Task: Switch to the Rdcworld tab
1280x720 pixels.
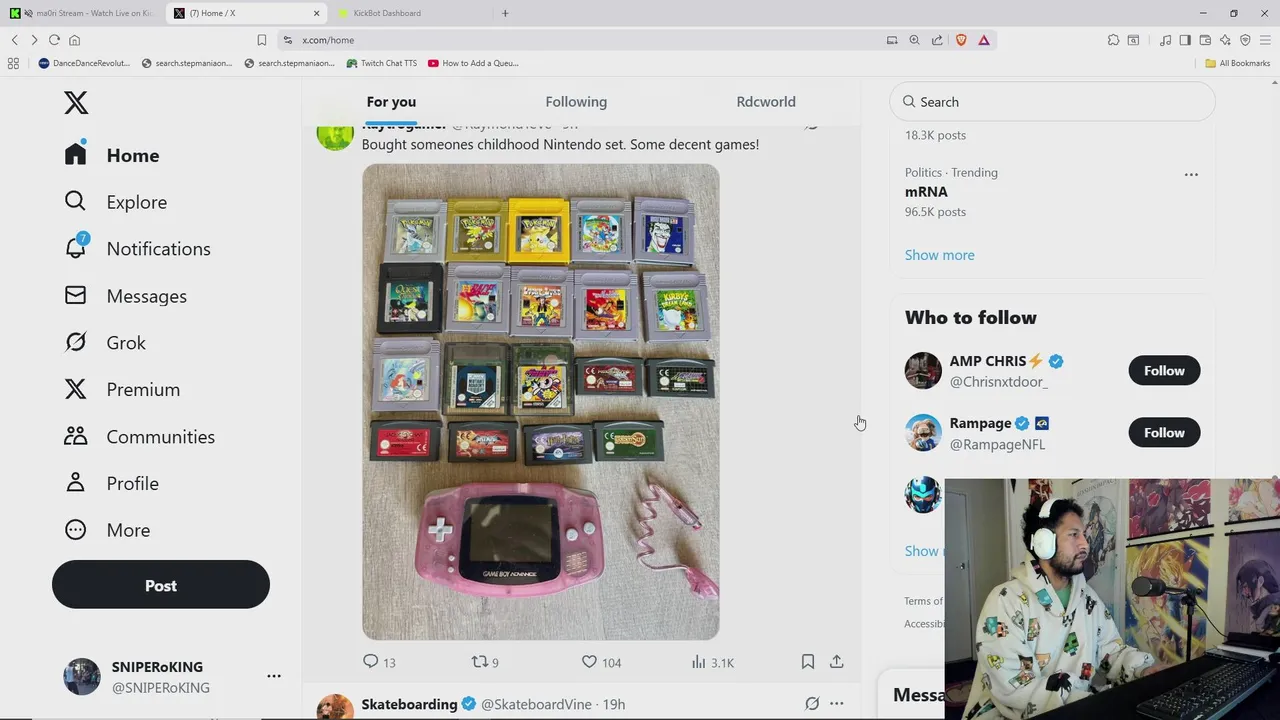Action: (x=766, y=102)
